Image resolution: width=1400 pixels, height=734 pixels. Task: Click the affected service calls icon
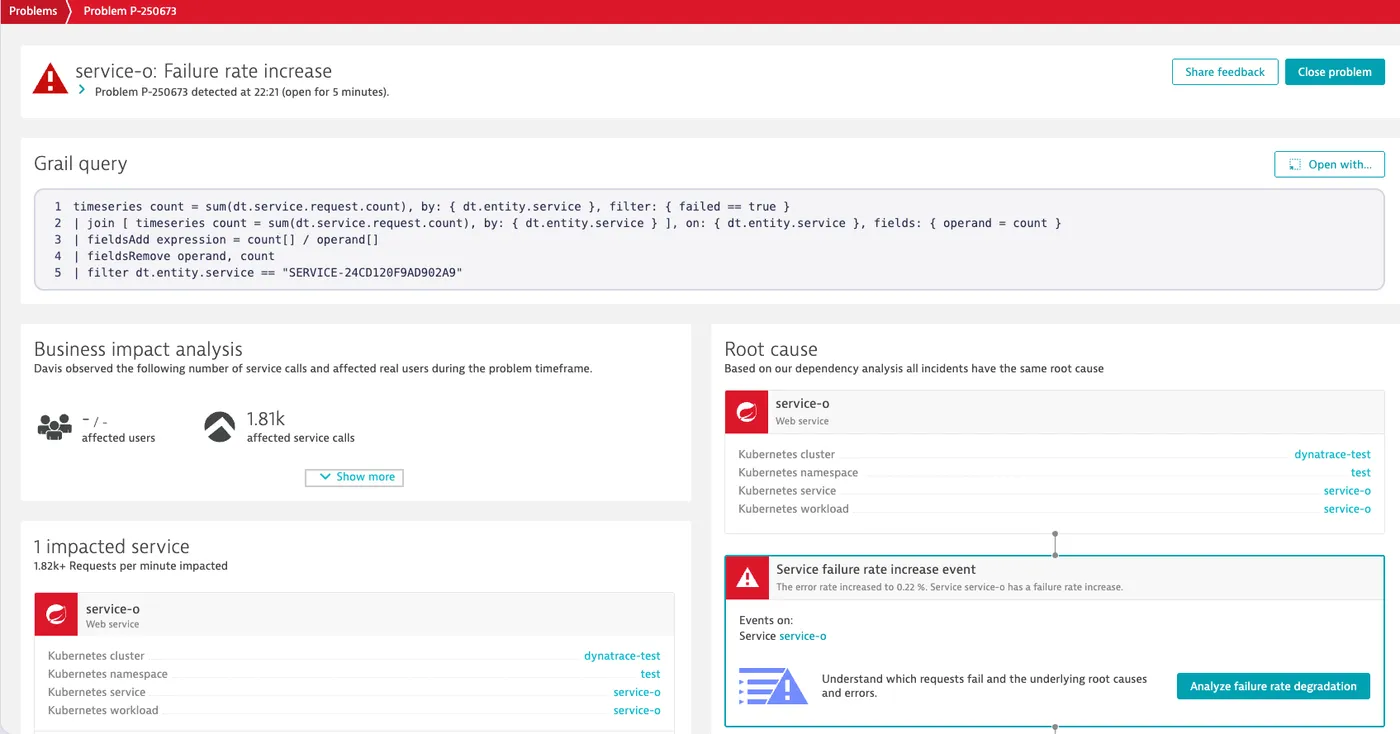(x=220, y=427)
